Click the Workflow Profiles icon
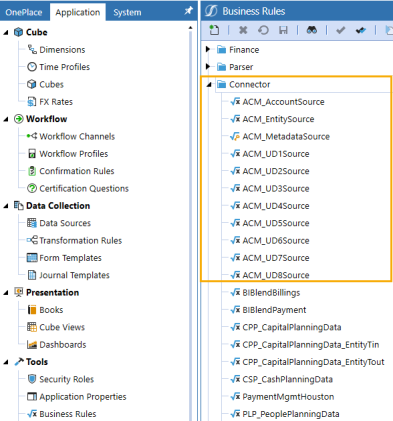The height and width of the screenshot is (421, 393). tap(32, 154)
